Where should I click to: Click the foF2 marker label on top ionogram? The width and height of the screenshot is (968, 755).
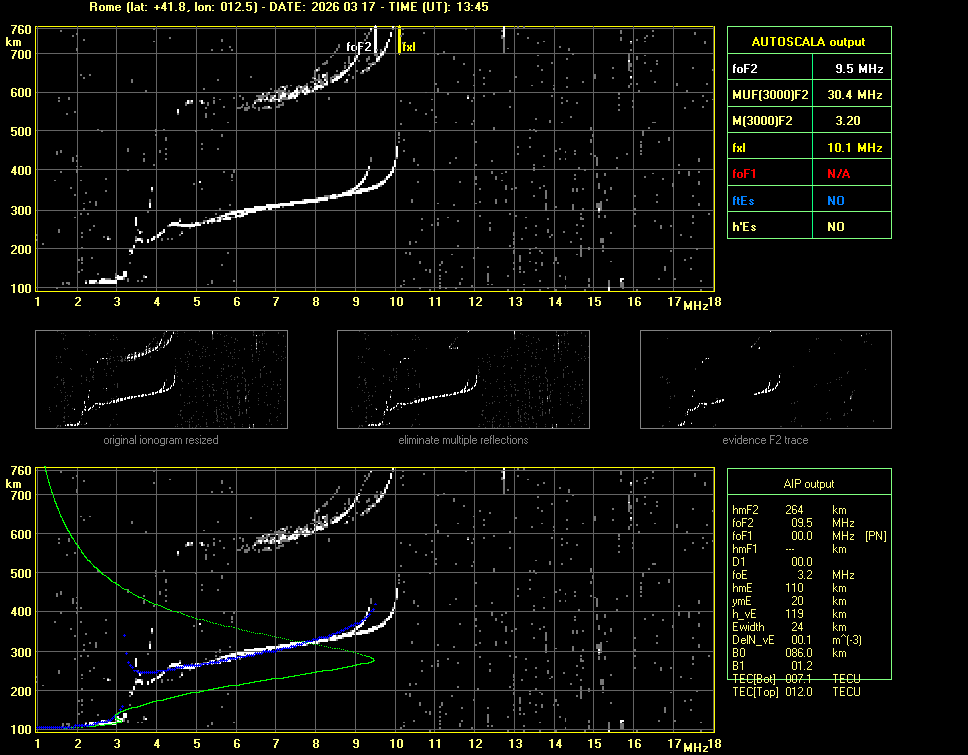tap(359, 47)
